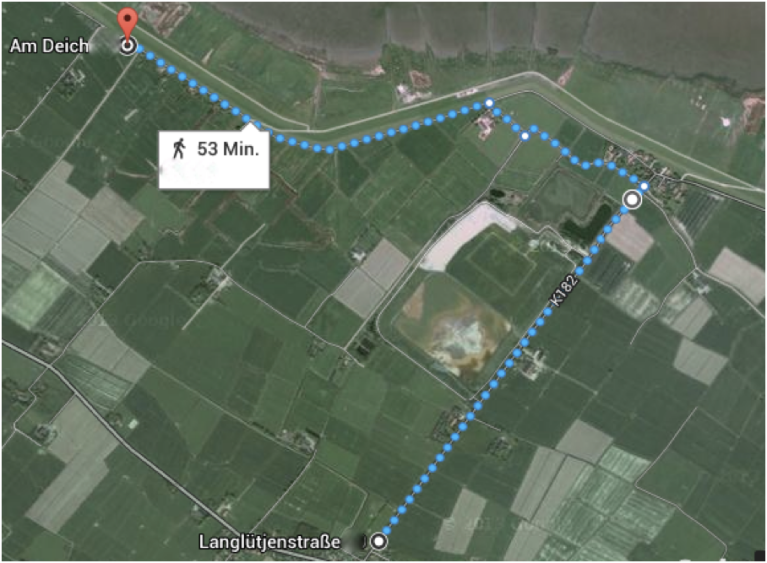Select the Langlütjenstraße start point circle
This screenshot has width=767, height=563.
click(379, 541)
